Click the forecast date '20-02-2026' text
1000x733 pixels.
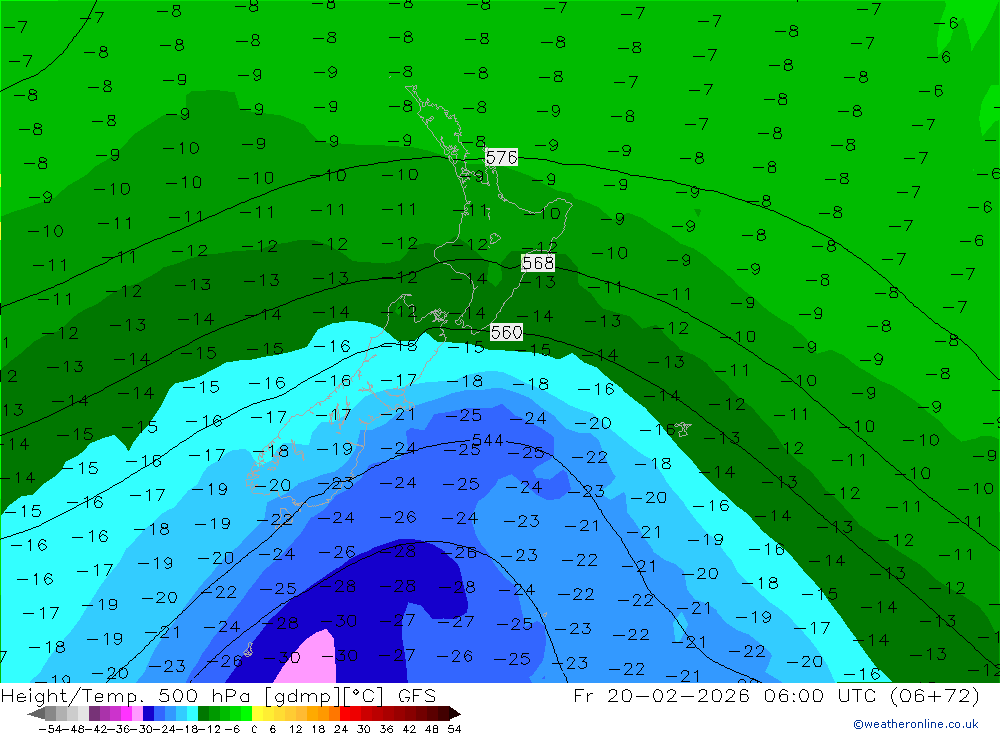pyautogui.click(x=678, y=695)
